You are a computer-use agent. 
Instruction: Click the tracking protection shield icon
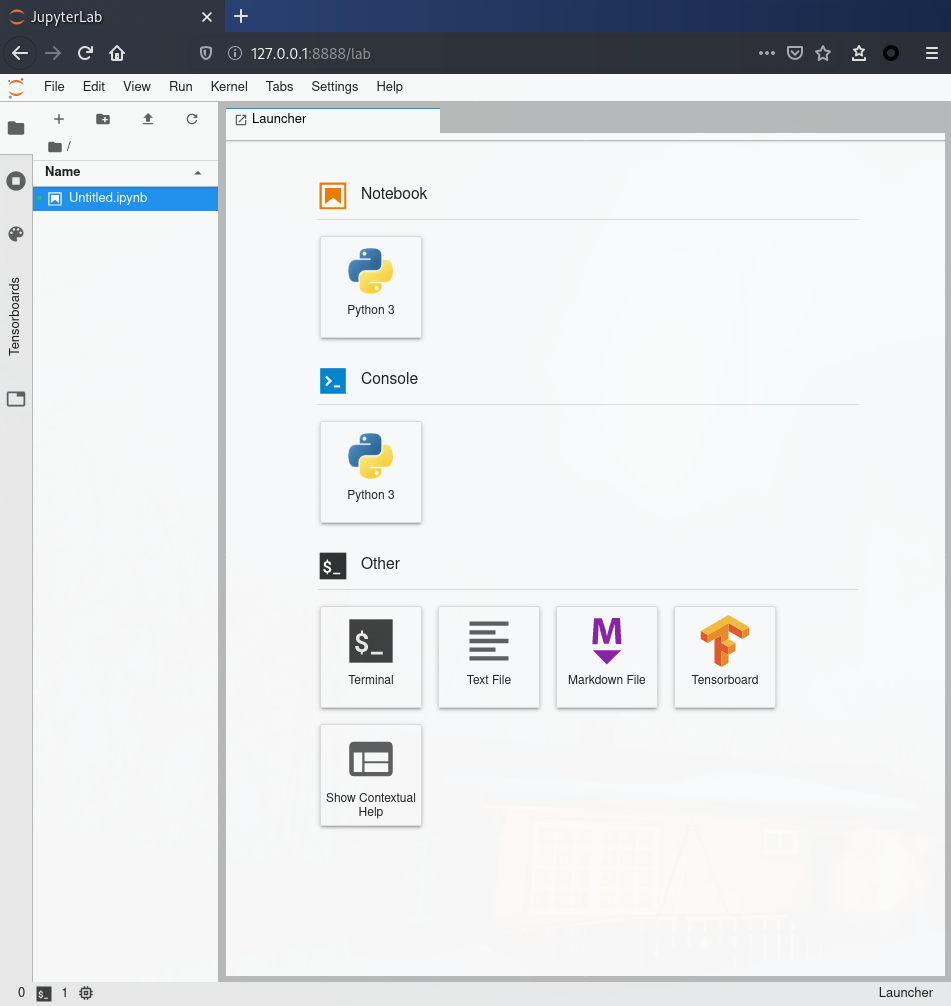tap(206, 53)
